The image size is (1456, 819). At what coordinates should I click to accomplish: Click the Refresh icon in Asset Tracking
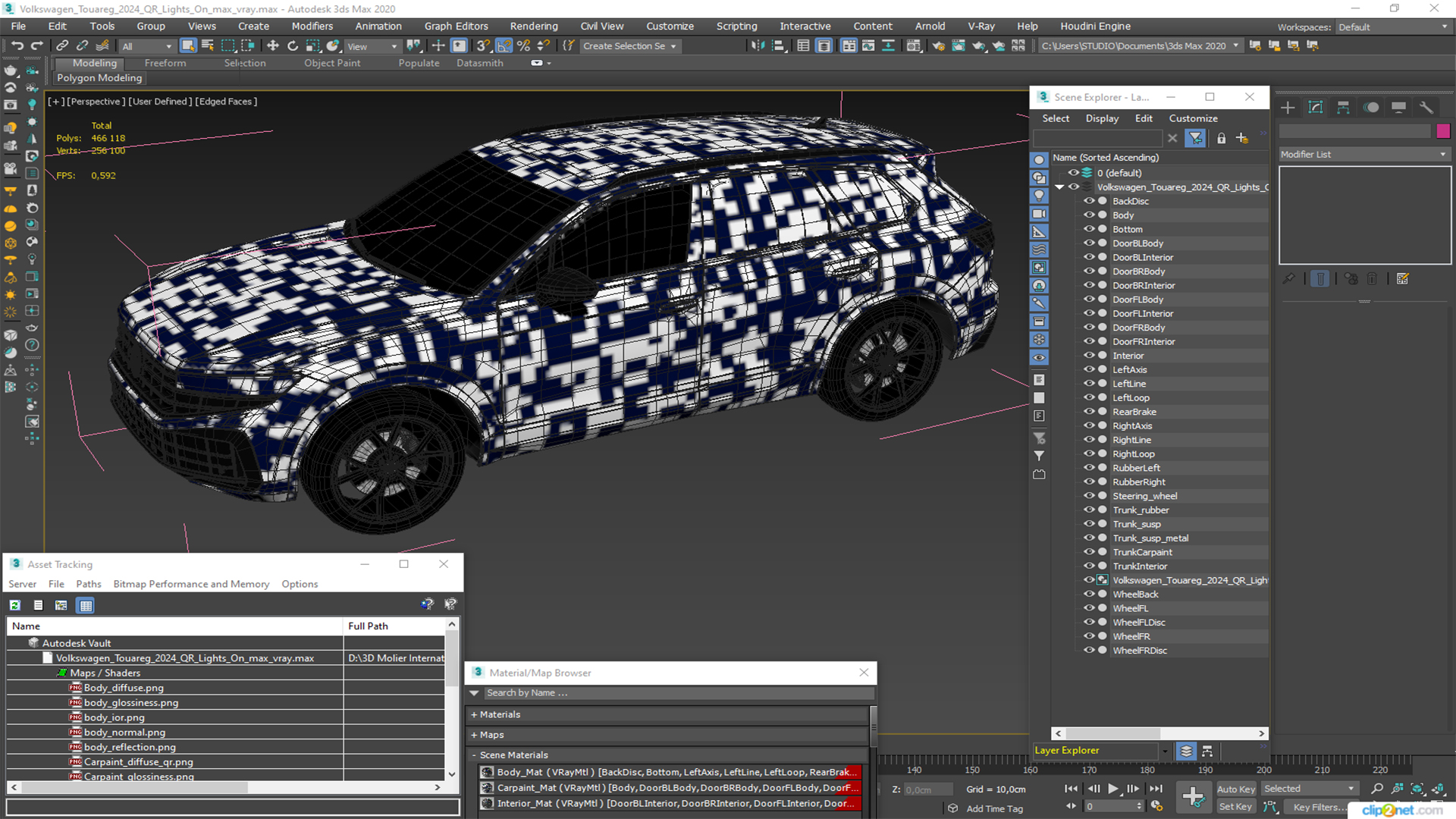[x=15, y=605]
